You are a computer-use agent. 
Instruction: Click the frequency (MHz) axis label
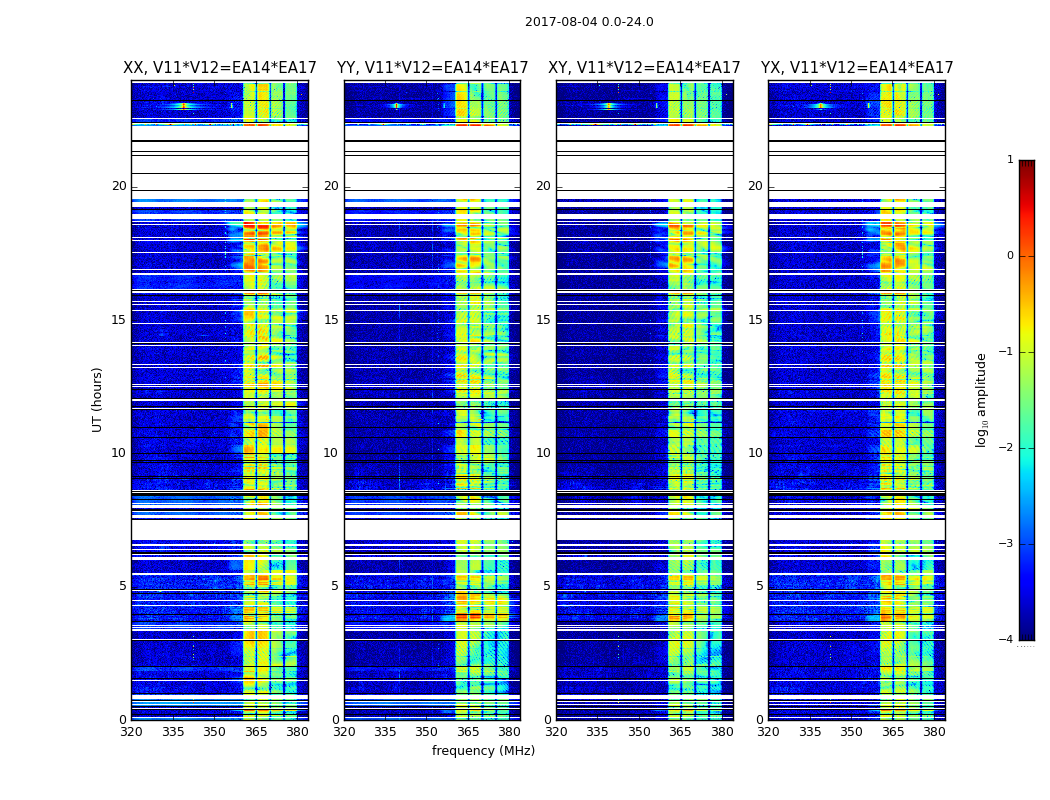[x=483, y=750]
